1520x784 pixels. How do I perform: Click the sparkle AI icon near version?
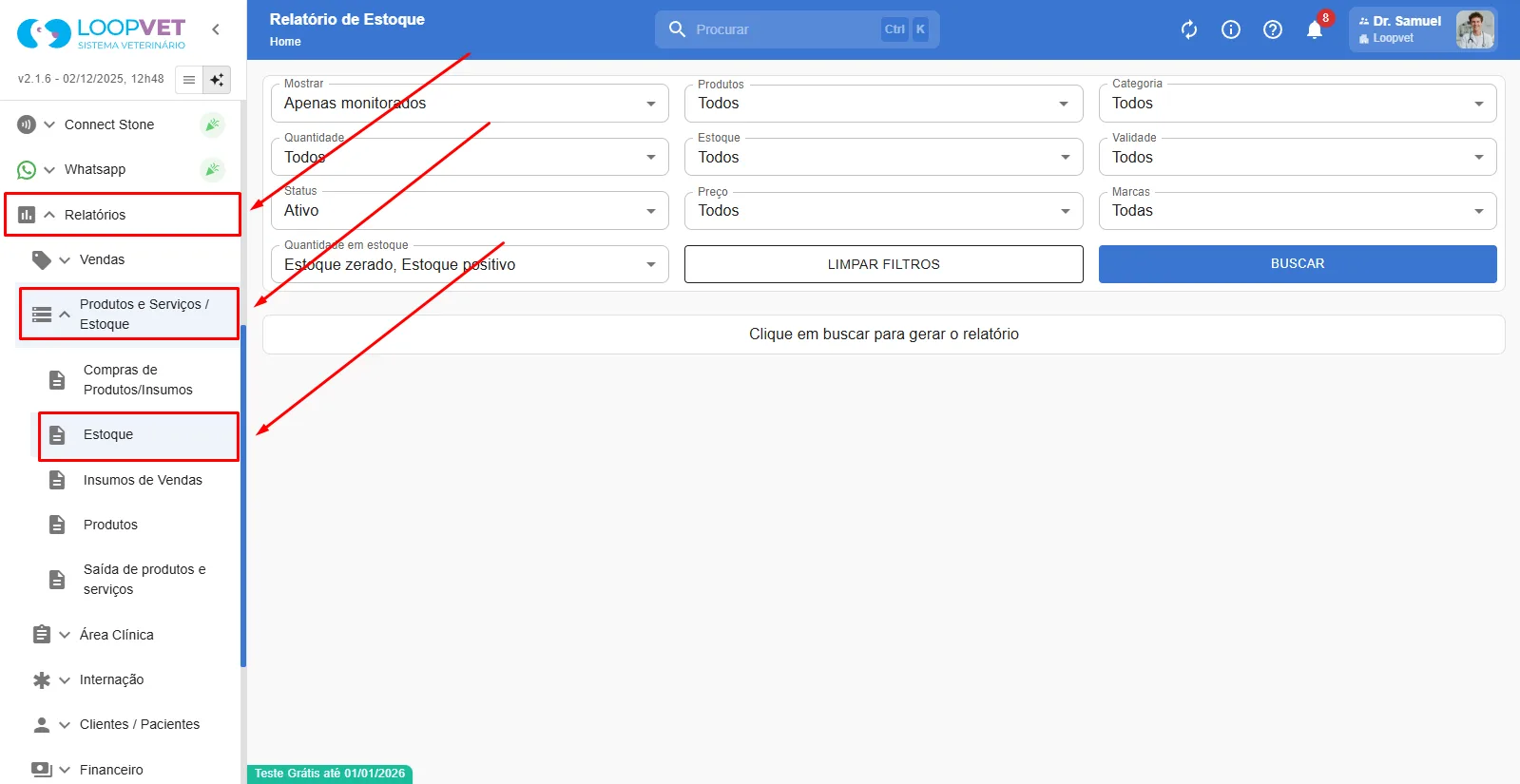(217, 80)
